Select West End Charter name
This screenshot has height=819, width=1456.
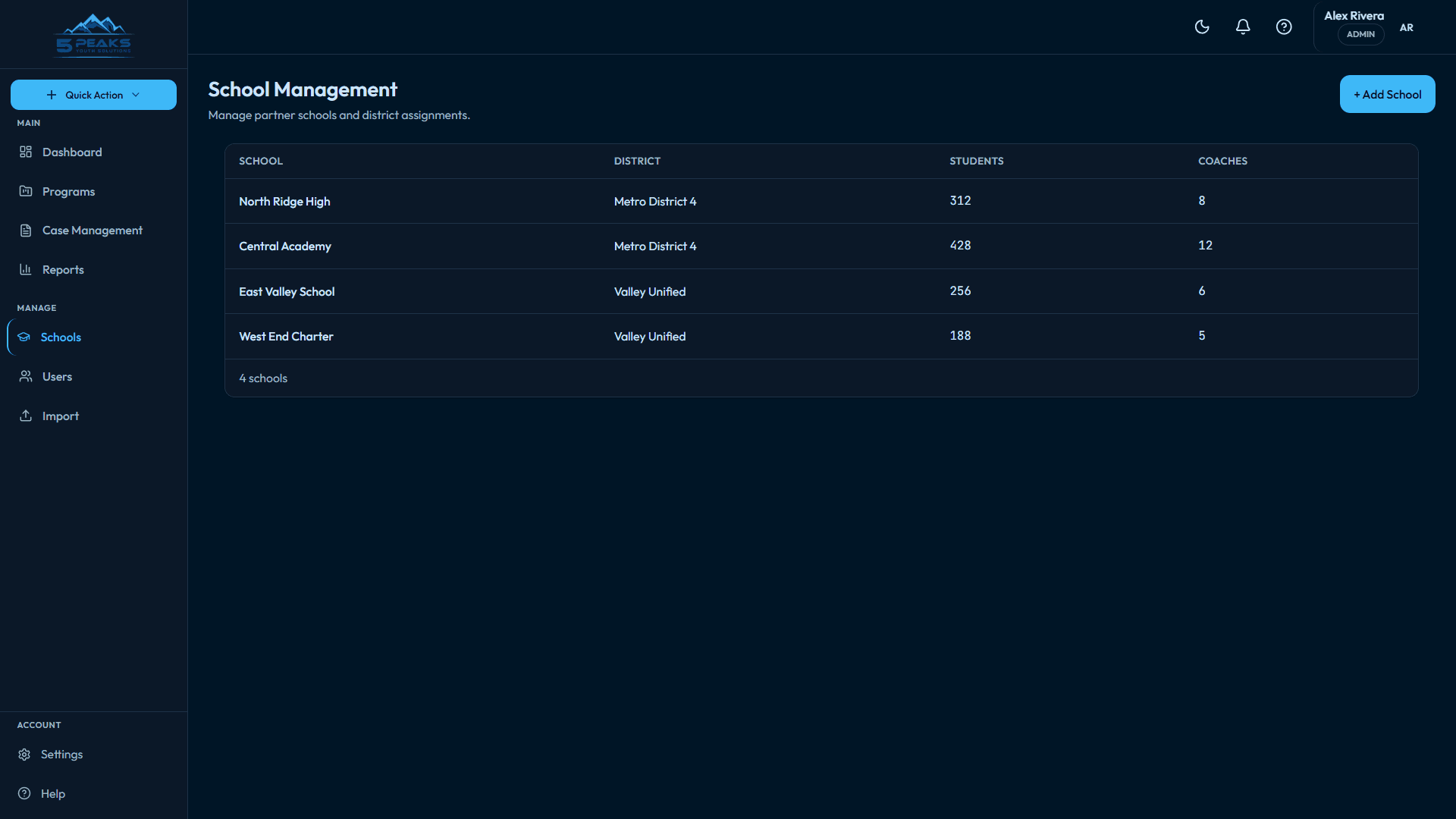tap(286, 336)
